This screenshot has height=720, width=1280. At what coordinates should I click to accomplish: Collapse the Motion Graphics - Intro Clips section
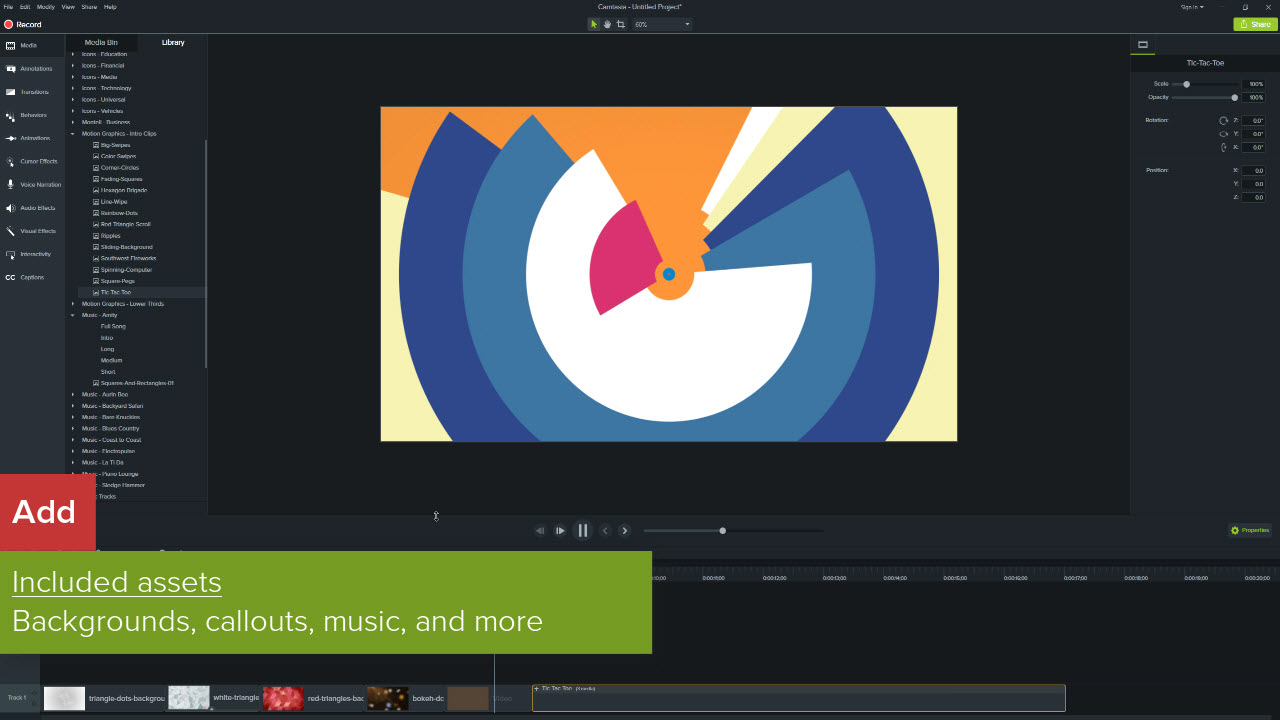click(x=72, y=133)
